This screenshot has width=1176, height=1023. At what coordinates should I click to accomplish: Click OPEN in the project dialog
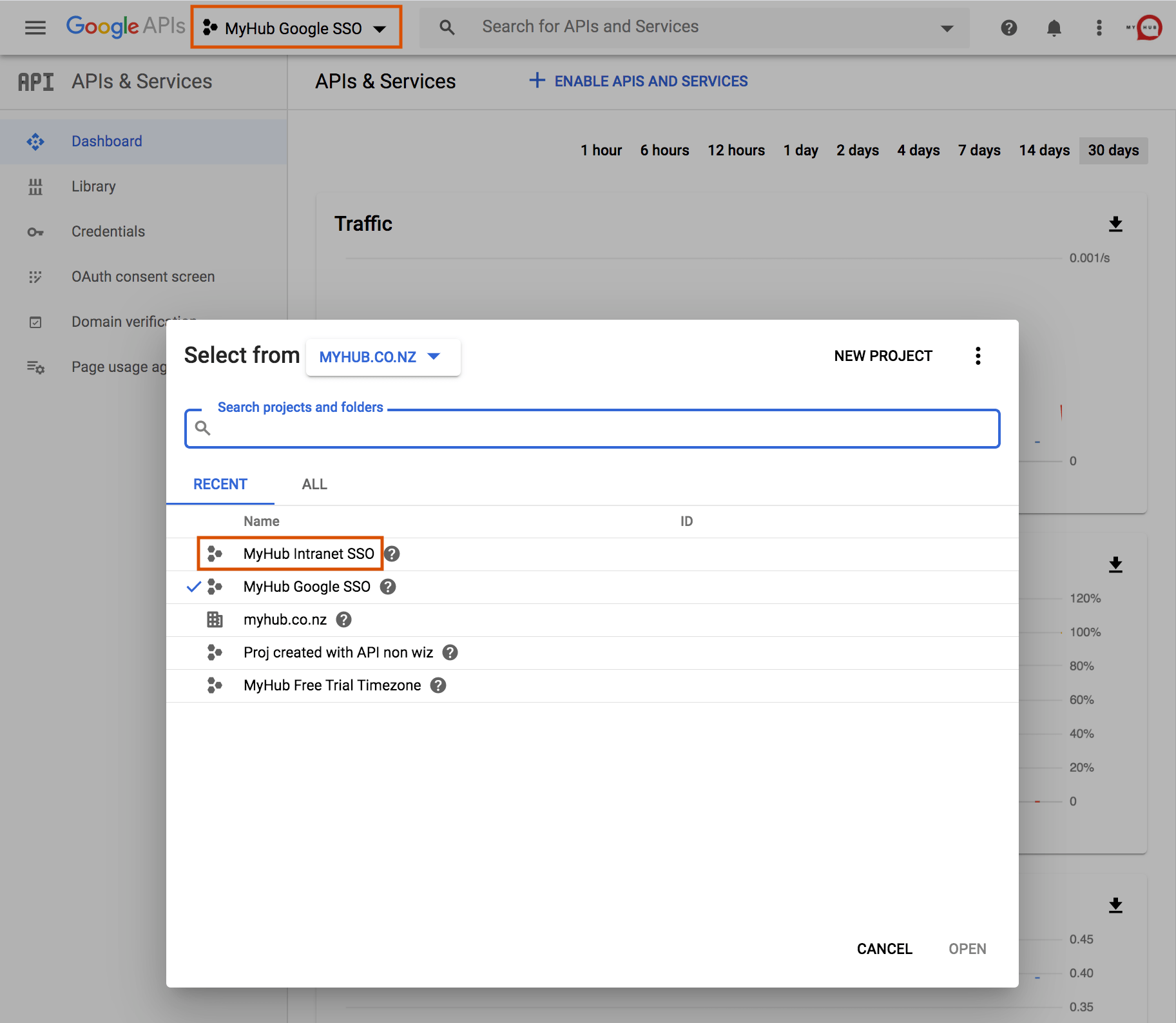[x=967, y=949]
